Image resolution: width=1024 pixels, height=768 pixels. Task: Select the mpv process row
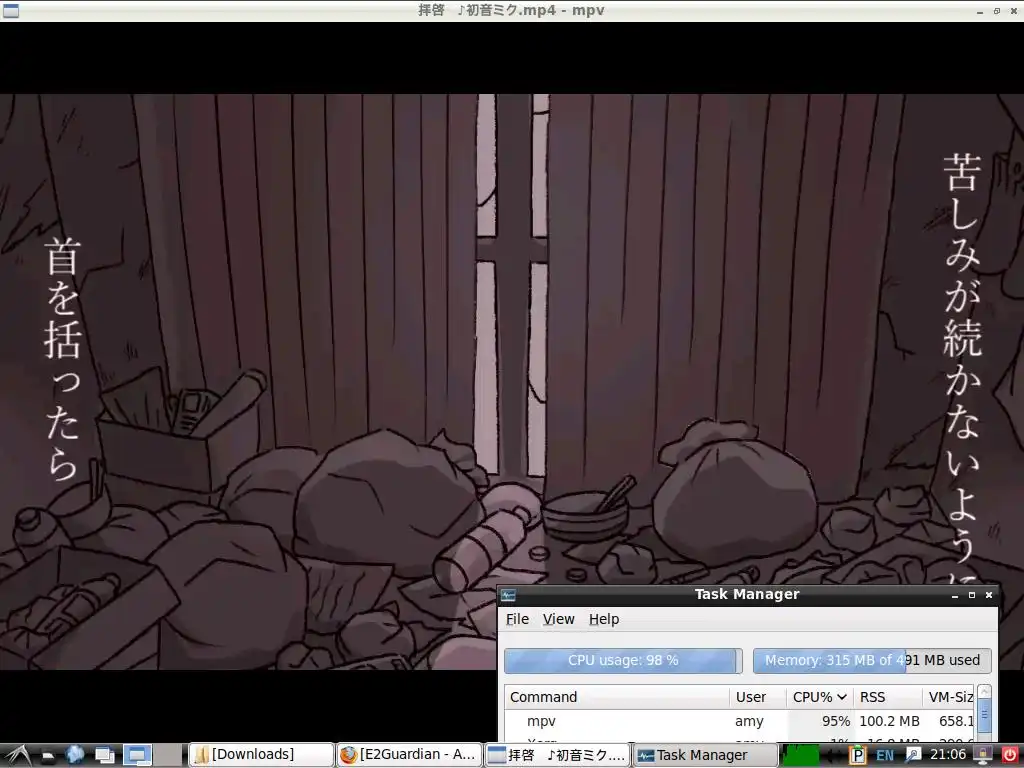(x=739, y=721)
